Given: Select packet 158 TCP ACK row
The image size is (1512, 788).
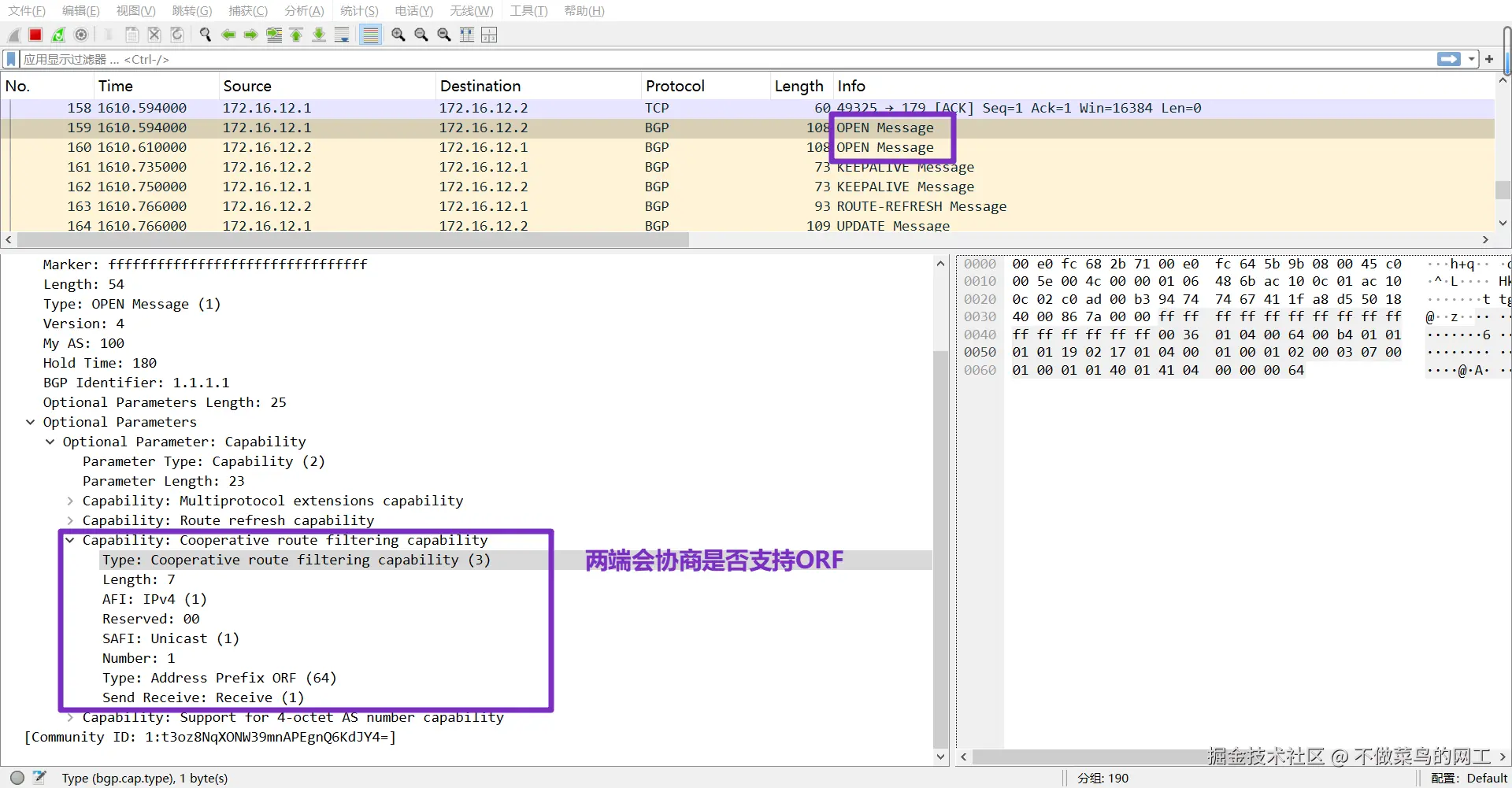Looking at the screenshot, I should (748, 108).
